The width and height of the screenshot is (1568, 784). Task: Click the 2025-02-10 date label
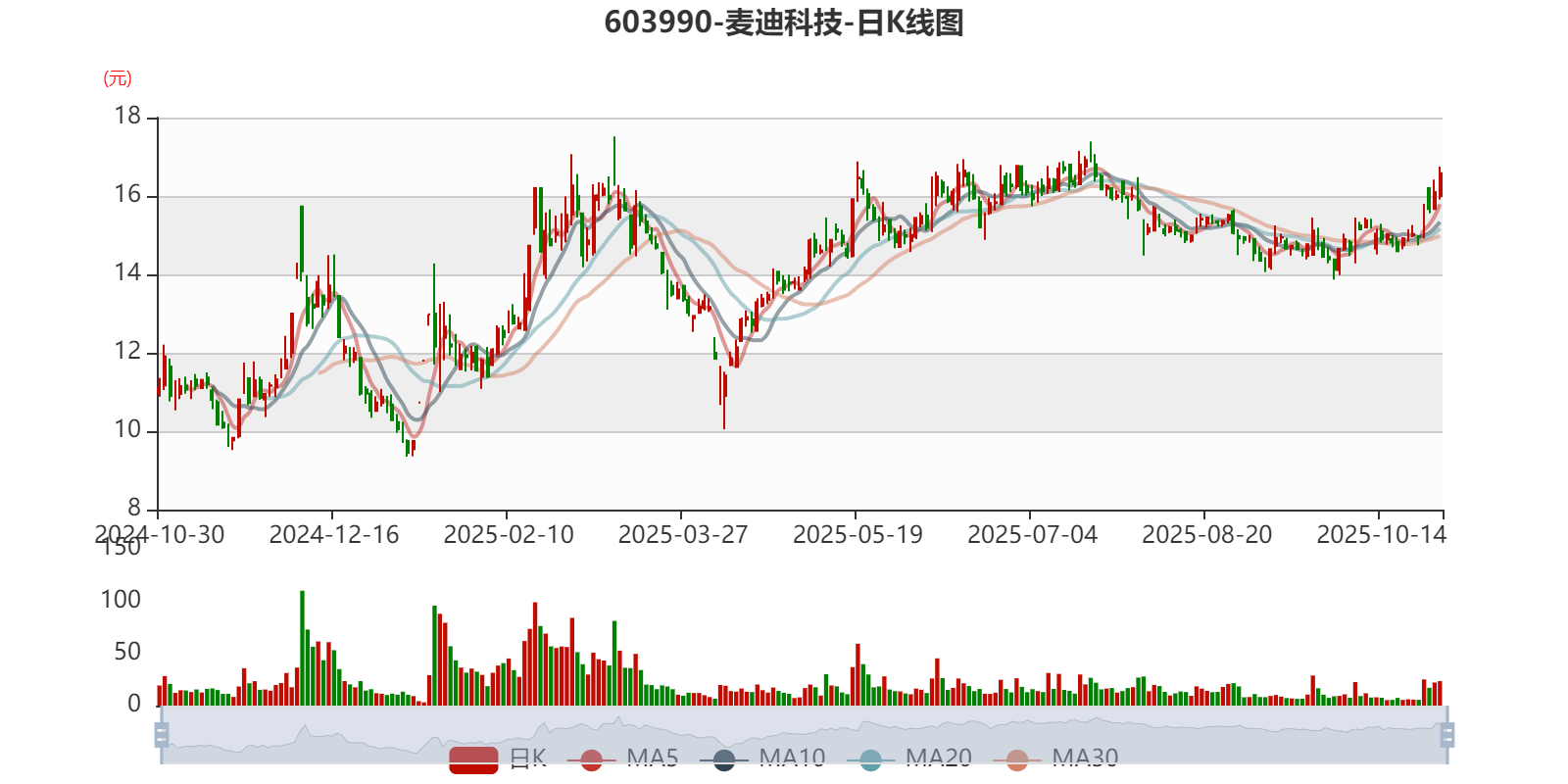pos(509,535)
